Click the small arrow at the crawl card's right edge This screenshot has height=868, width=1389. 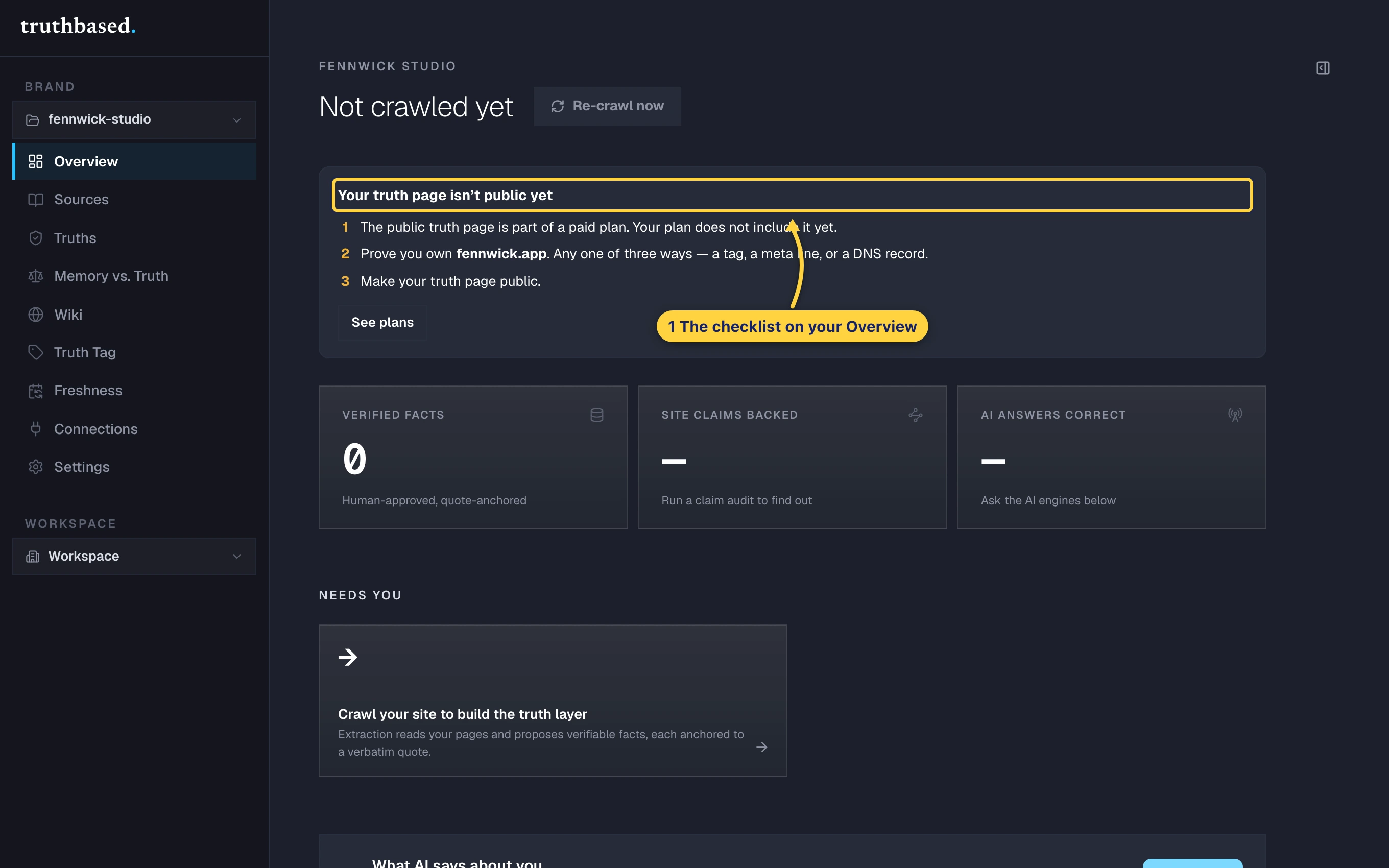(x=762, y=747)
